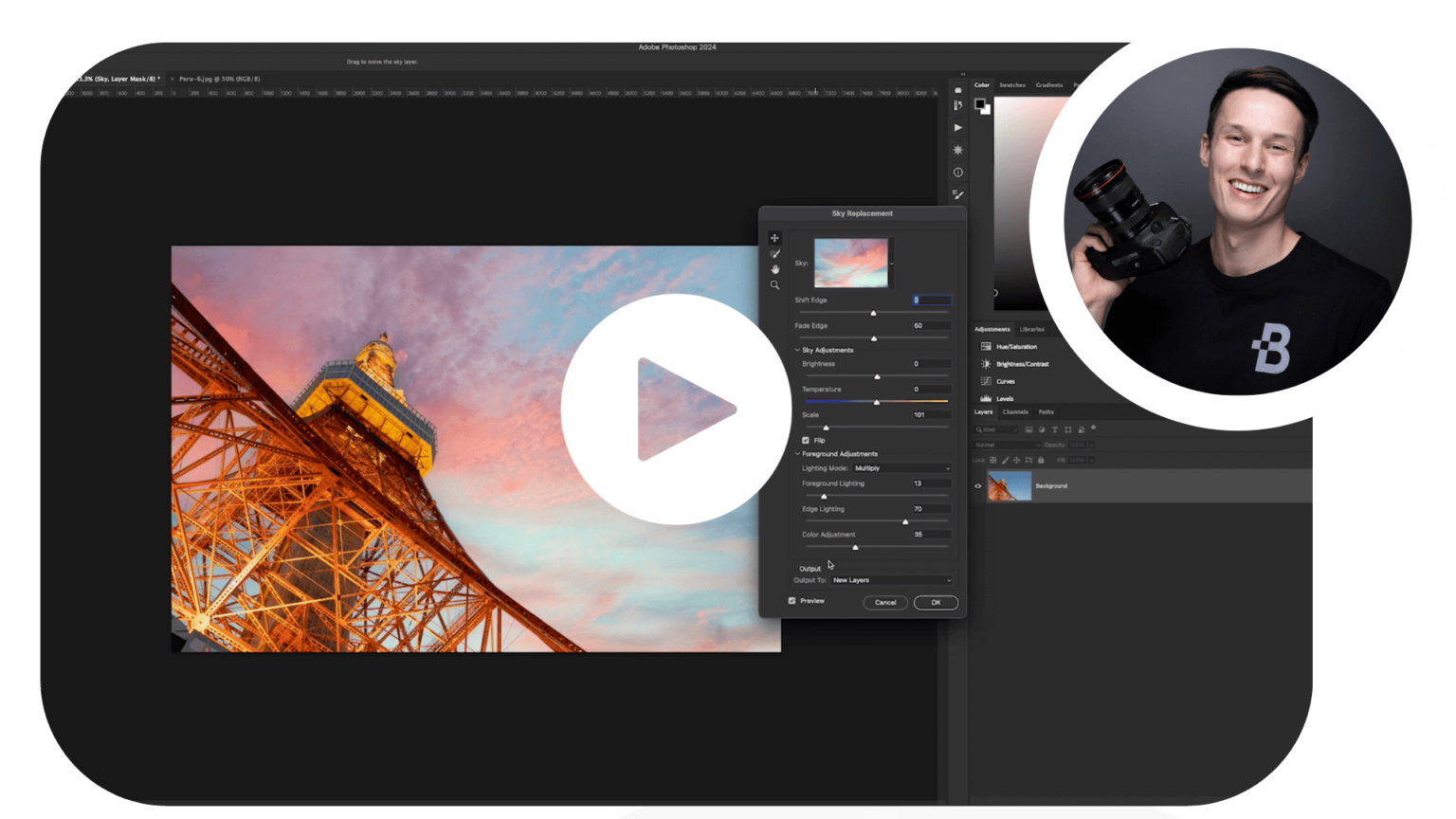Hide the Background layer with its eye toggle
This screenshot has width=1456, height=819.
click(977, 485)
